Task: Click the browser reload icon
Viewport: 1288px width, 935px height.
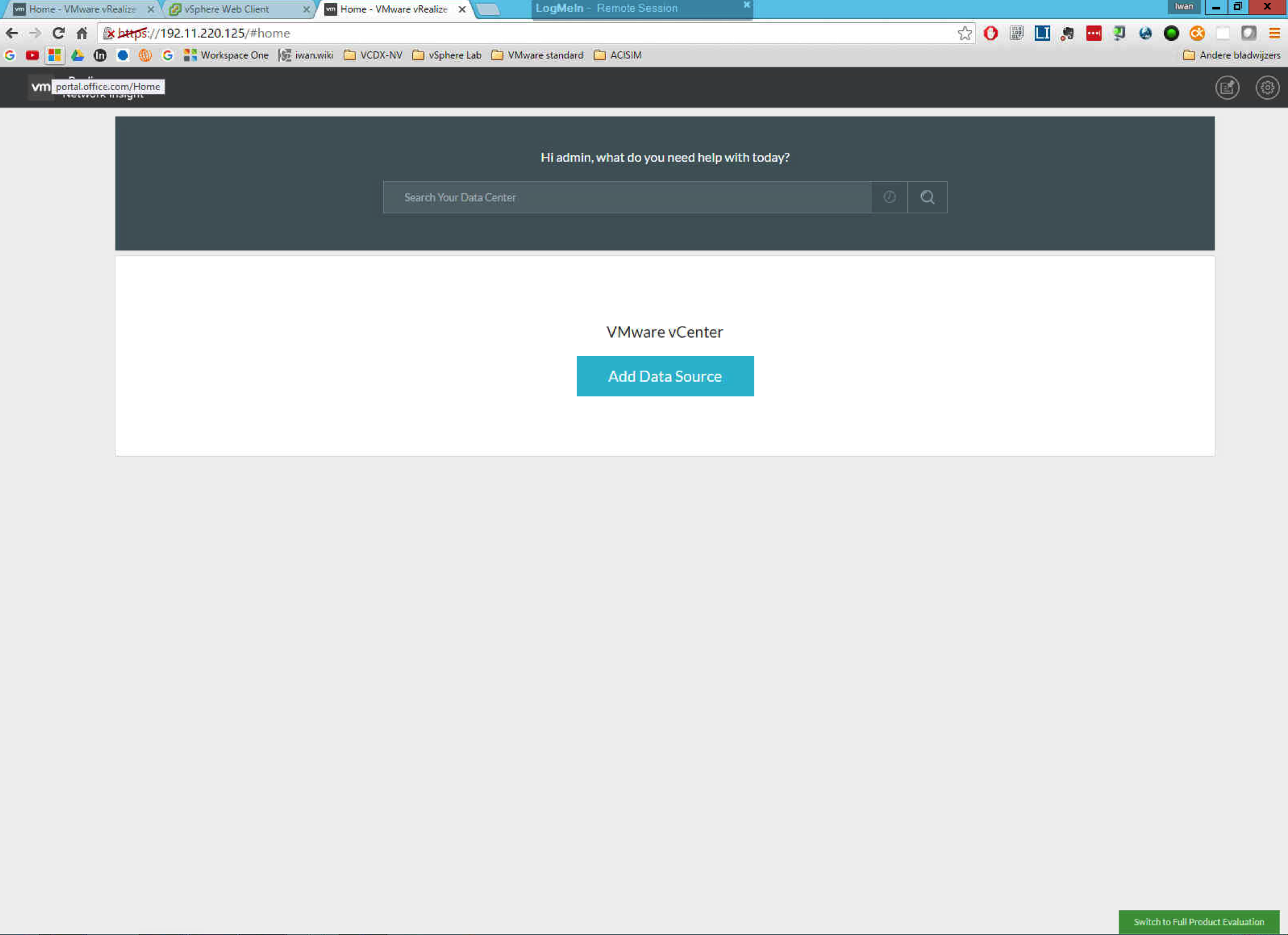Action: pos(58,34)
